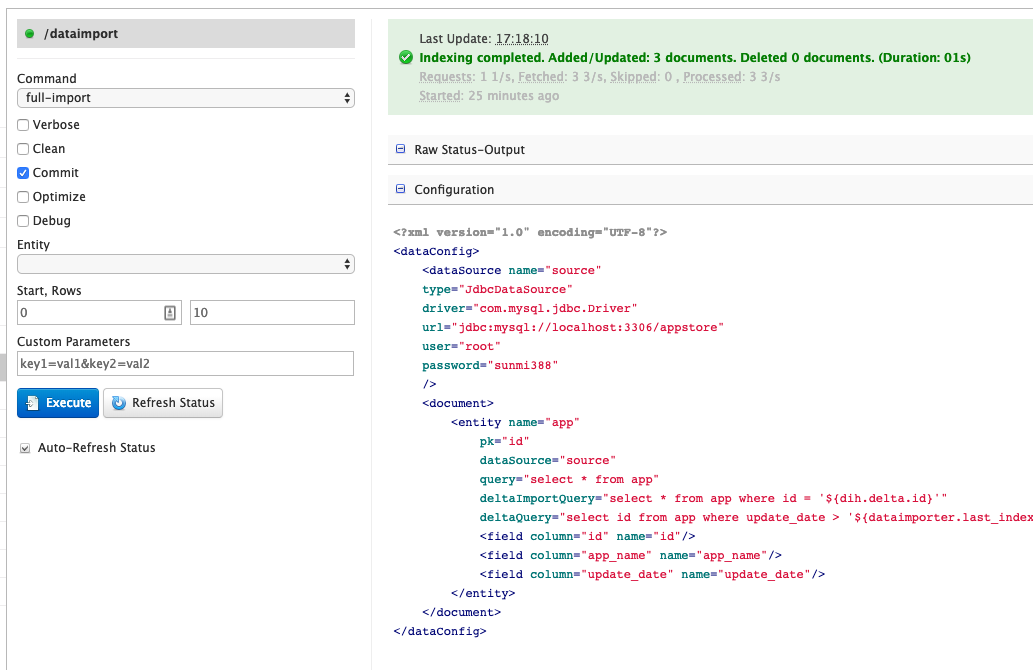Click the Skipped label in status
The height and width of the screenshot is (670, 1033).
click(x=633, y=77)
